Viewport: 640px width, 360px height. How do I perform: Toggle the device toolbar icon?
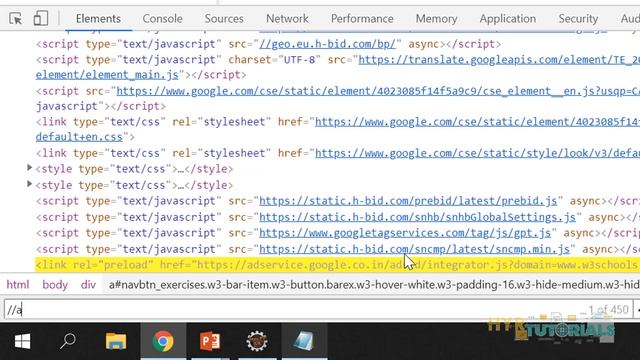(x=41, y=18)
